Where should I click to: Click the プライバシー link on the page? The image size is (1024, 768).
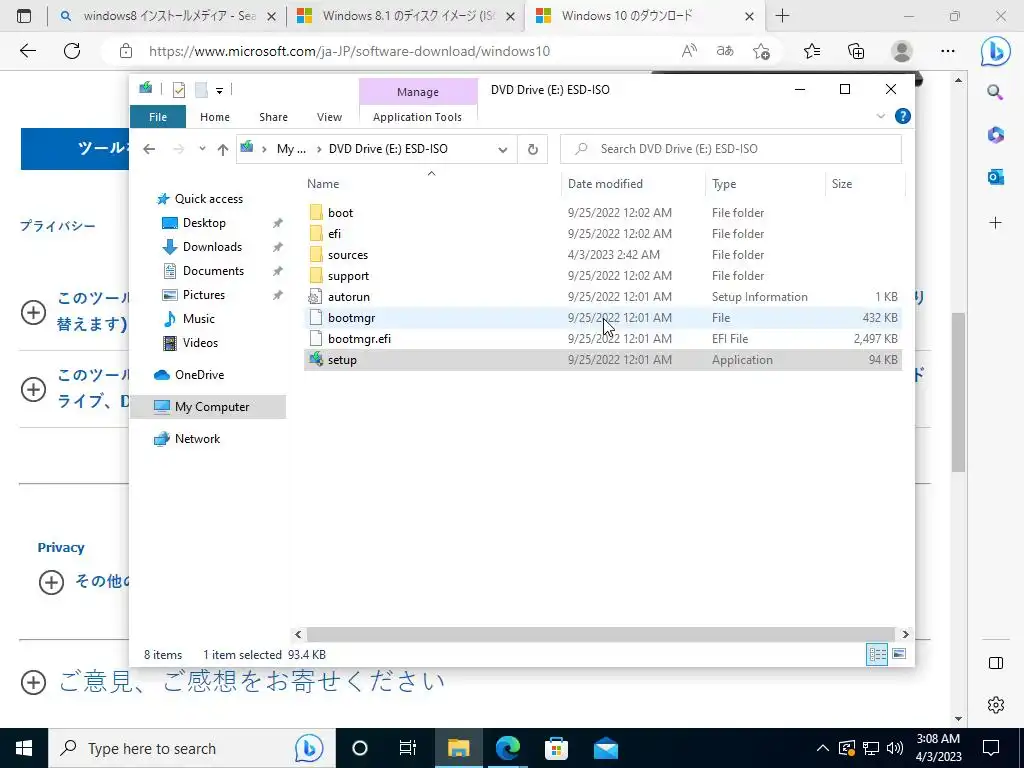click(57, 226)
